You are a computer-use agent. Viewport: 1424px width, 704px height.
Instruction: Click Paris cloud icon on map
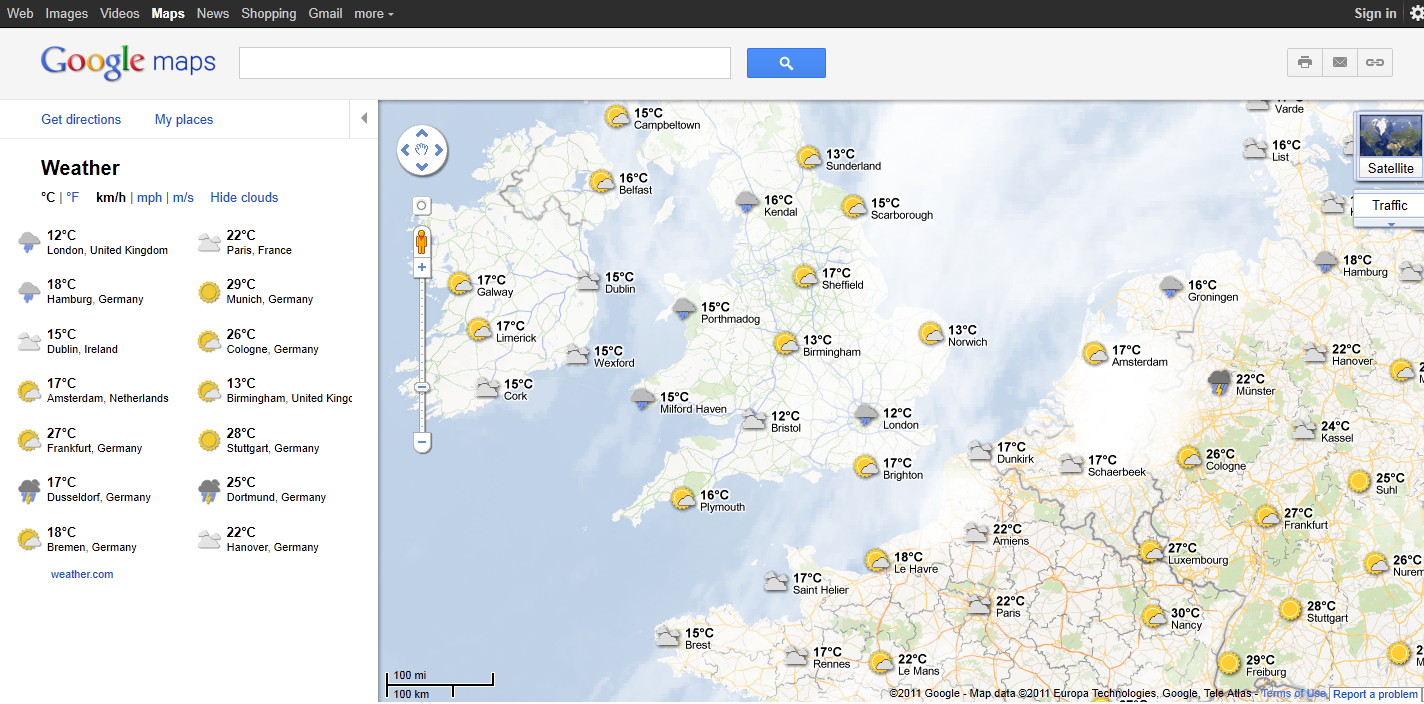(979, 605)
